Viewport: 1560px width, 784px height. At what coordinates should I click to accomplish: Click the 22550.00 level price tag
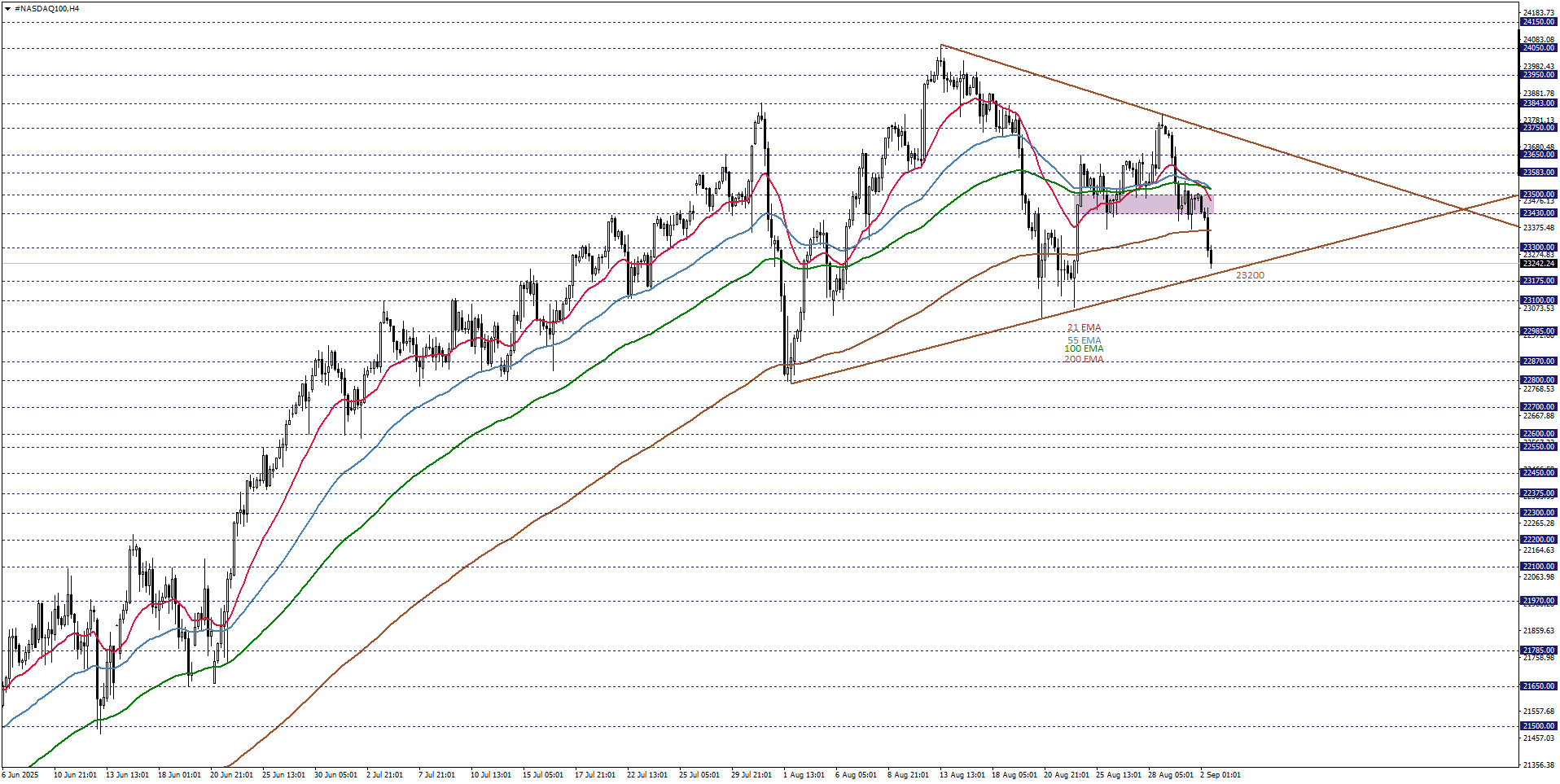click(x=1539, y=447)
